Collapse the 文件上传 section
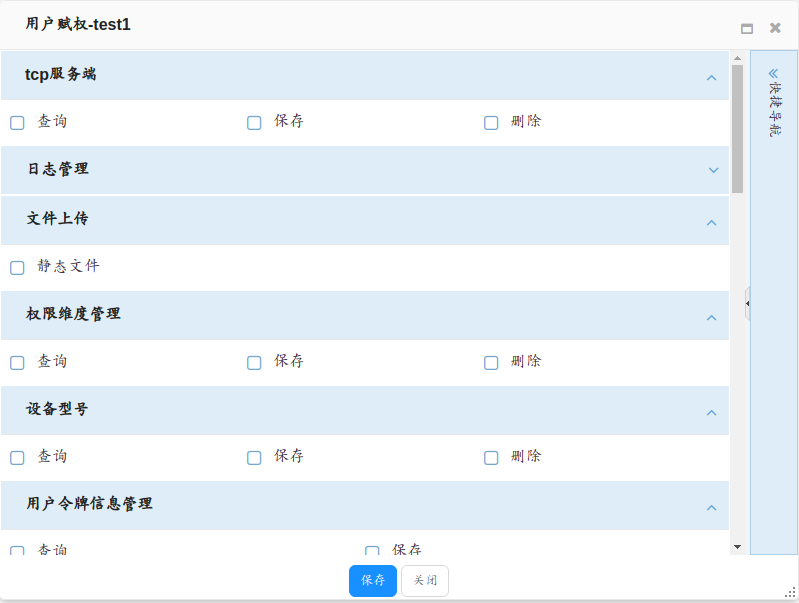The image size is (799, 603). click(x=712, y=222)
